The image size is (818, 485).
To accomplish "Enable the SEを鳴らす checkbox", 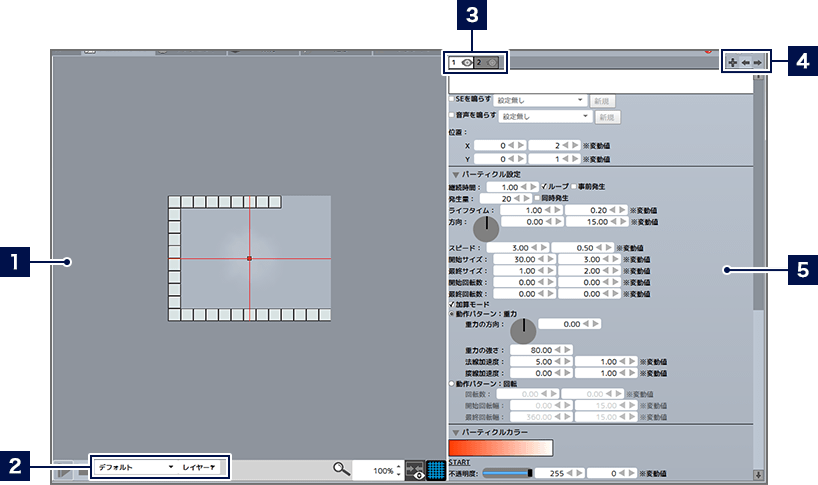I will (452, 100).
